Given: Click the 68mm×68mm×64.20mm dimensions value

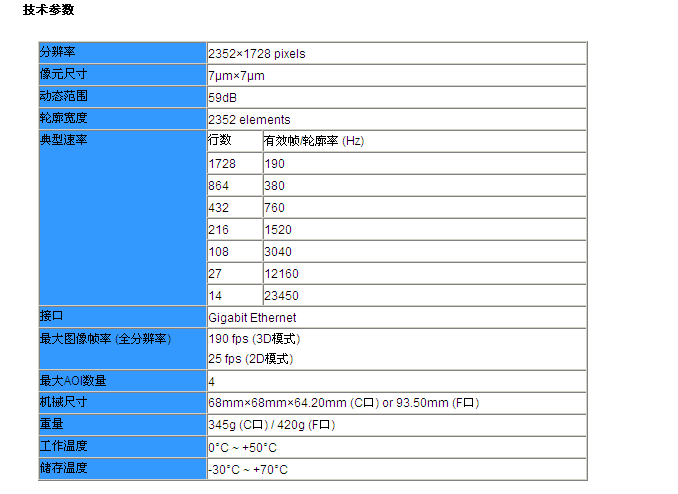Looking at the screenshot, I should 277,403.
